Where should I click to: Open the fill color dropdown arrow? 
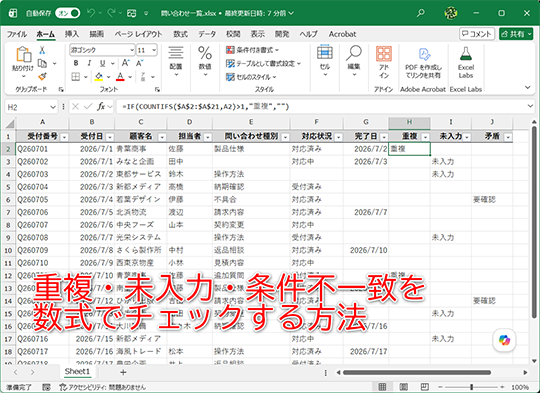(108, 77)
